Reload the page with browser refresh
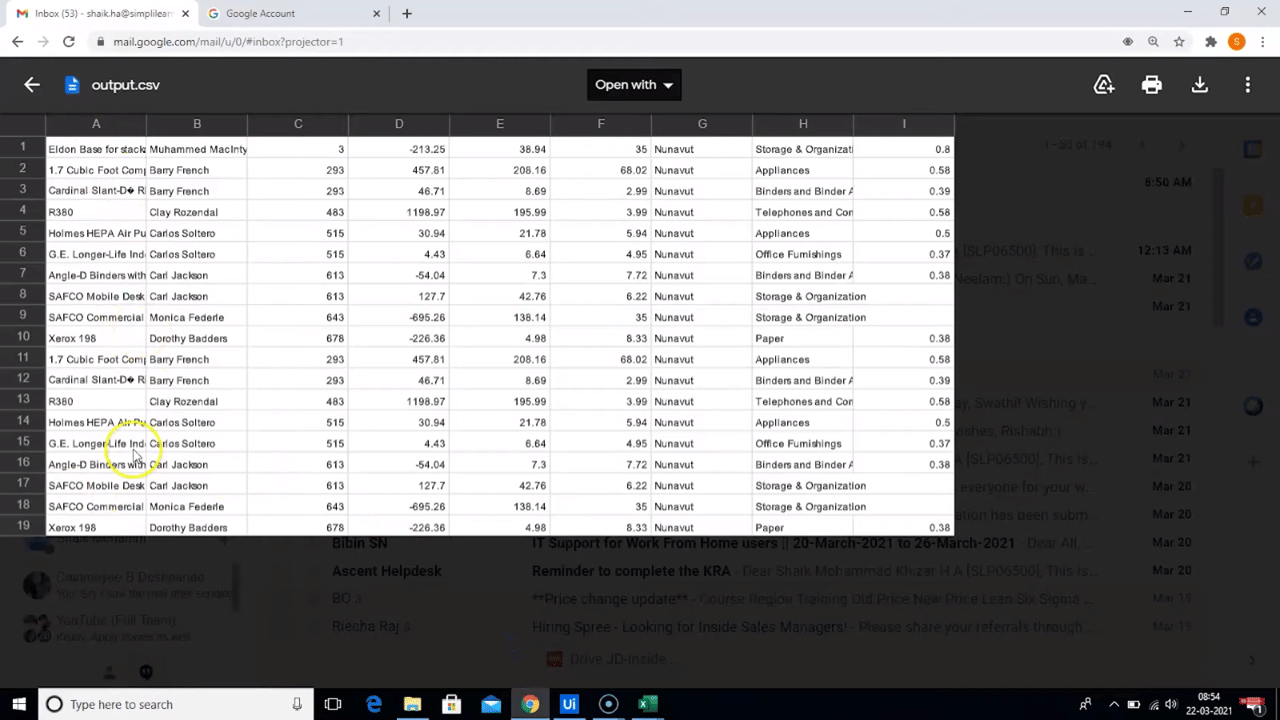This screenshot has width=1280, height=720. click(x=68, y=42)
